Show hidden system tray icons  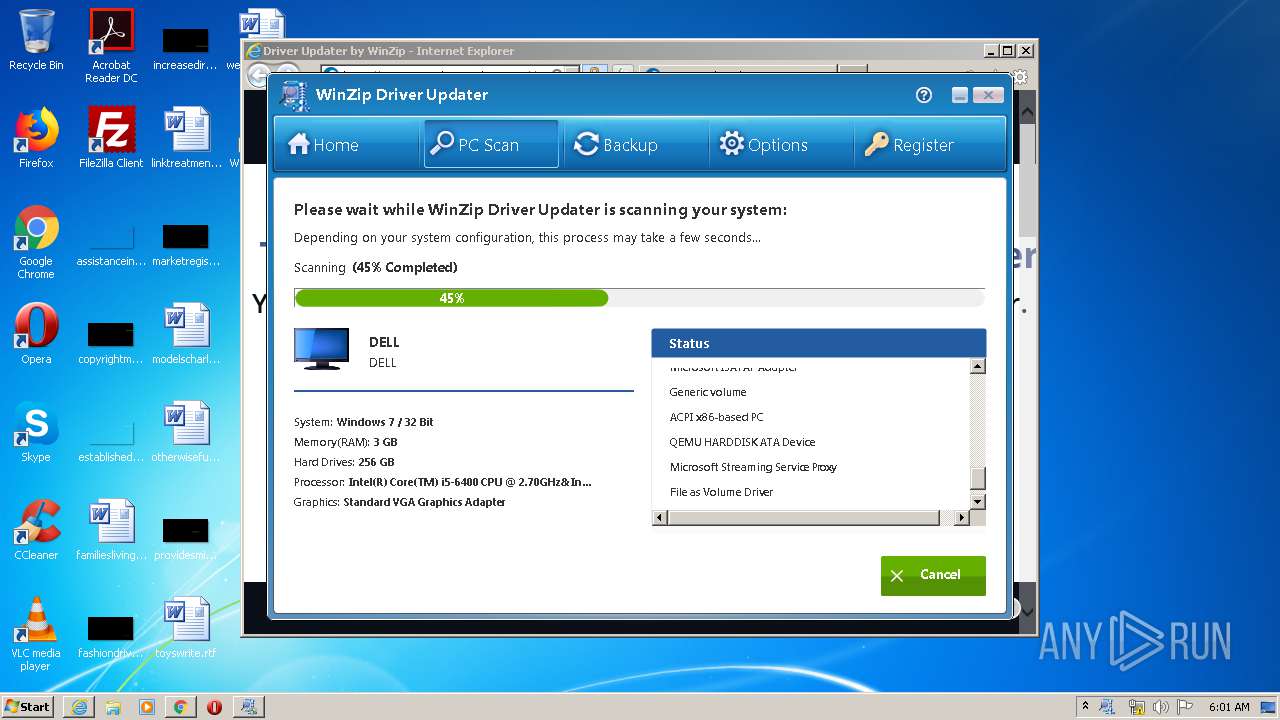tap(1085, 707)
